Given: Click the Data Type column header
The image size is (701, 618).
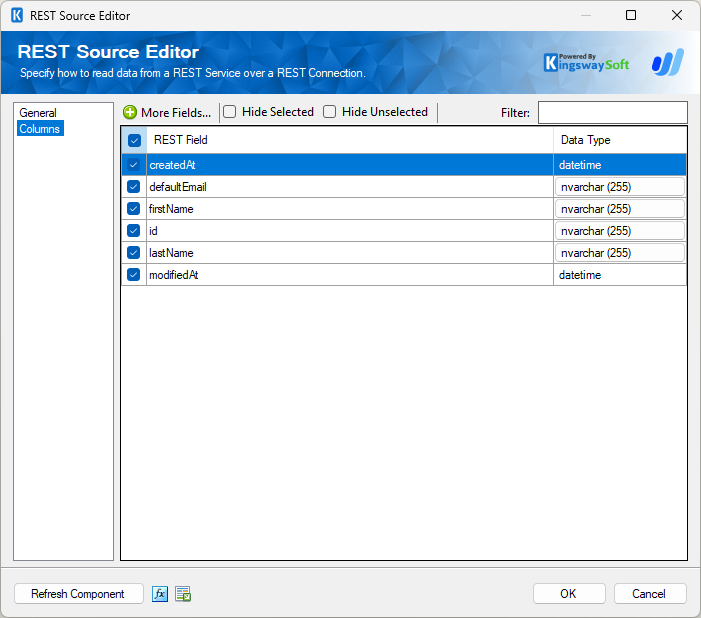Looking at the screenshot, I should click(x=620, y=140).
